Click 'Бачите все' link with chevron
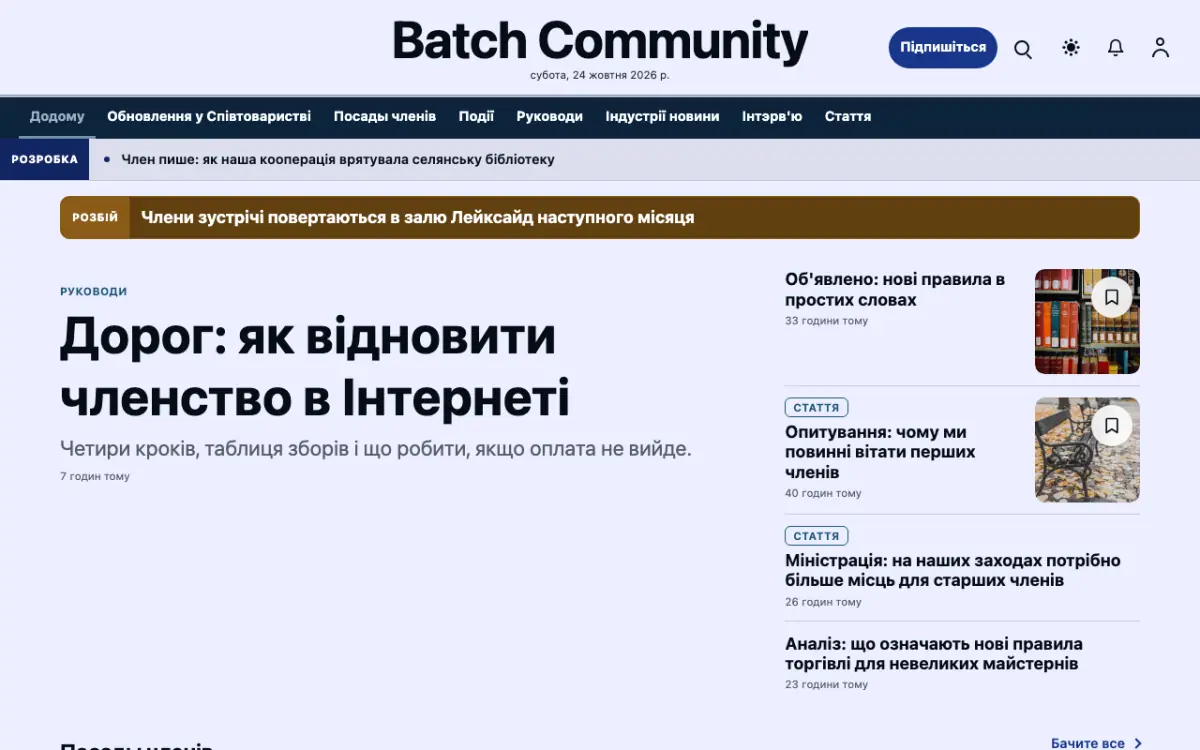This screenshot has height=750, width=1200. [x=1097, y=742]
